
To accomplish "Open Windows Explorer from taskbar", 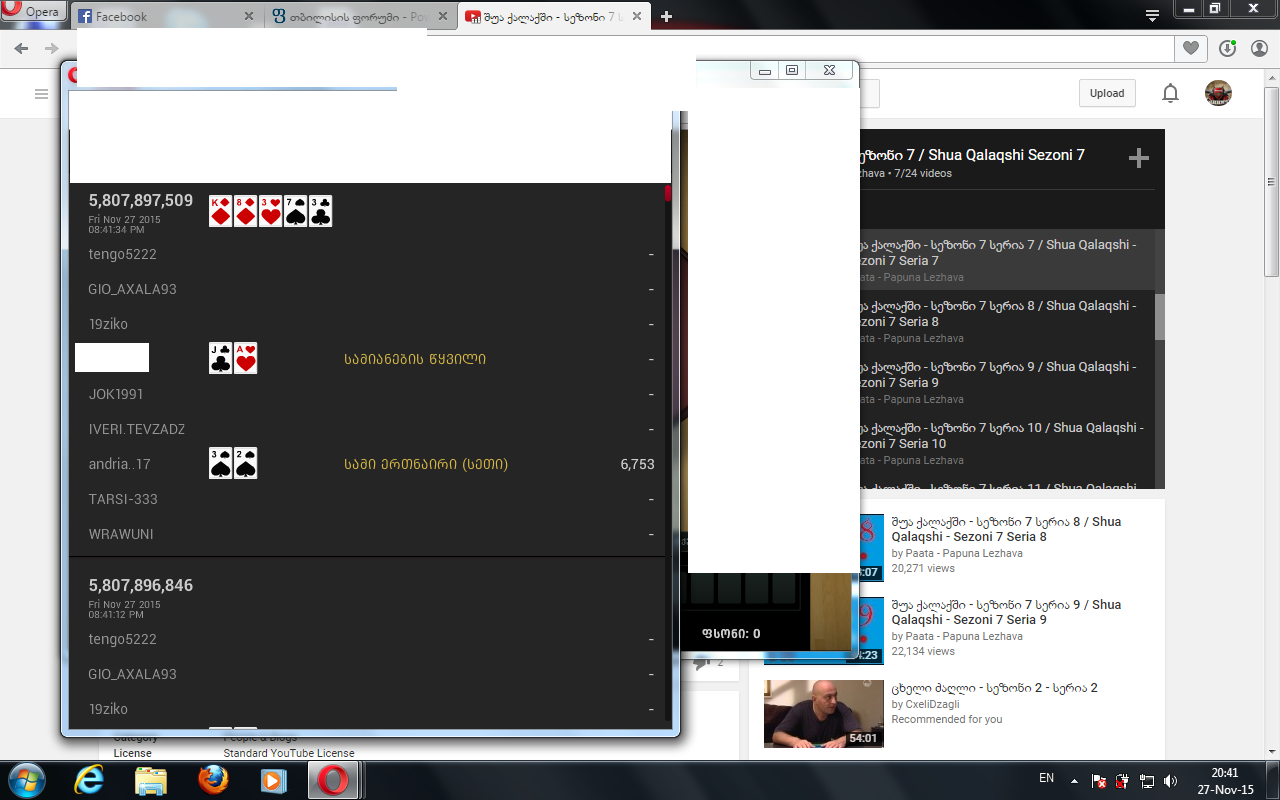I will pos(151,780).
